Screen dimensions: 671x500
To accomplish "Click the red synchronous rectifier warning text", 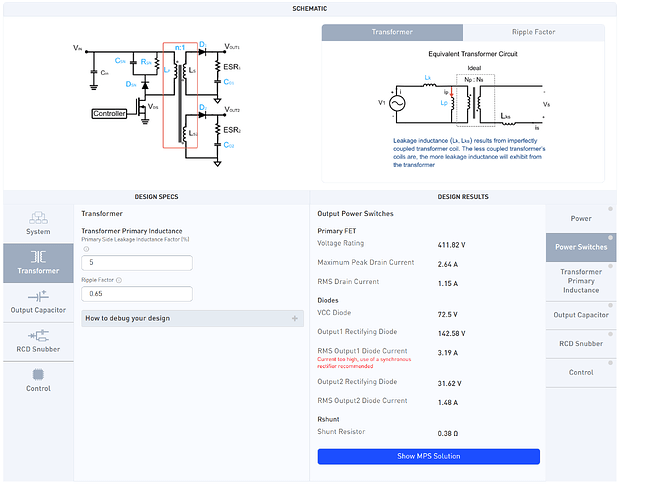I will 364,363.
